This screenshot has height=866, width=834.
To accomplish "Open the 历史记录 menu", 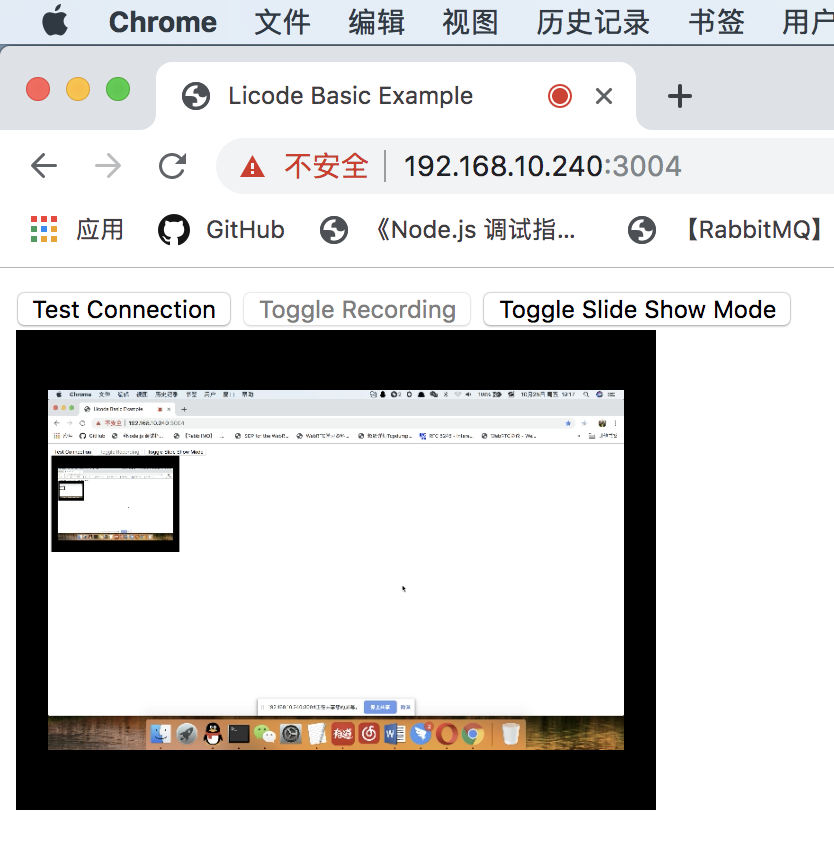I will coord(593,22).
